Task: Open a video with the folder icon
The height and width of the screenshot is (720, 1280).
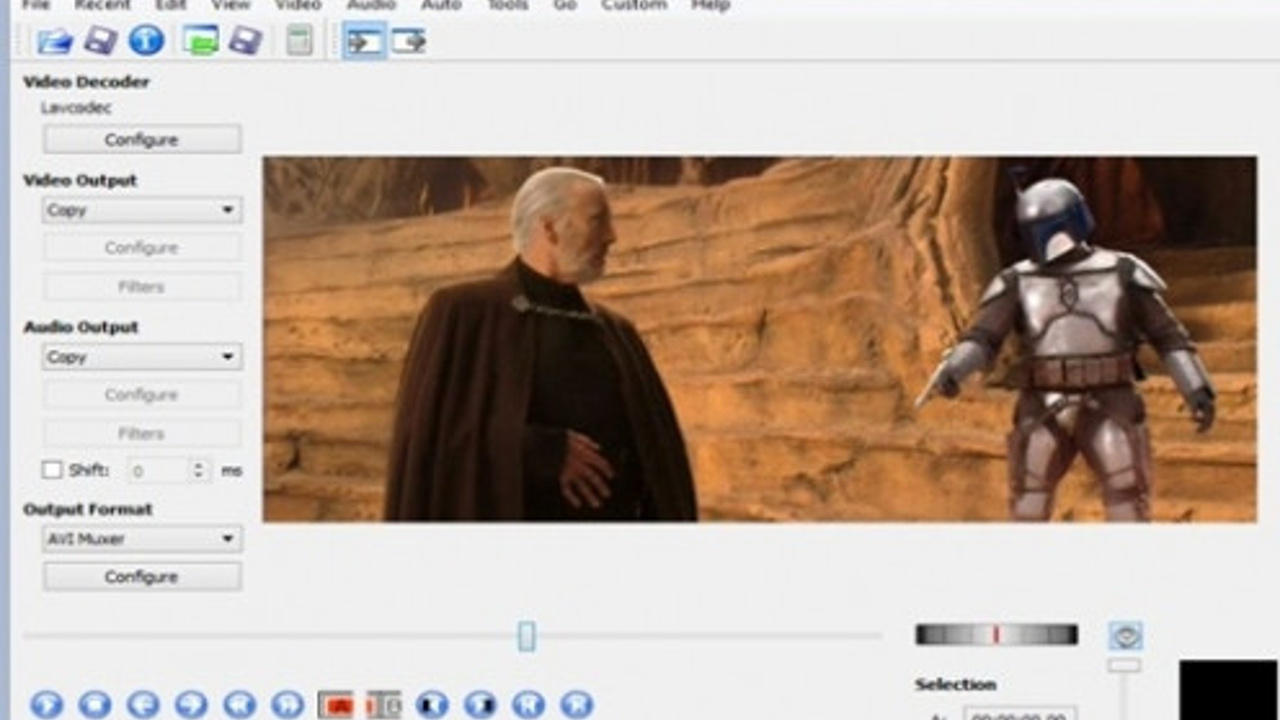Action: (55, 41)
